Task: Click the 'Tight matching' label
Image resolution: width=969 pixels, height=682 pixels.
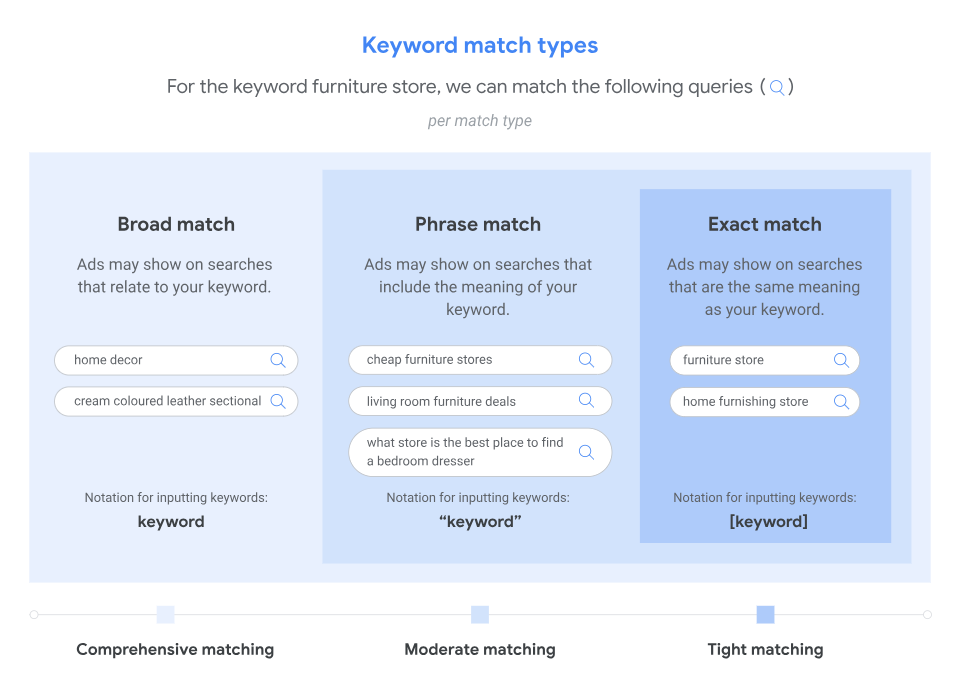Action: click(x=765, y=649)
